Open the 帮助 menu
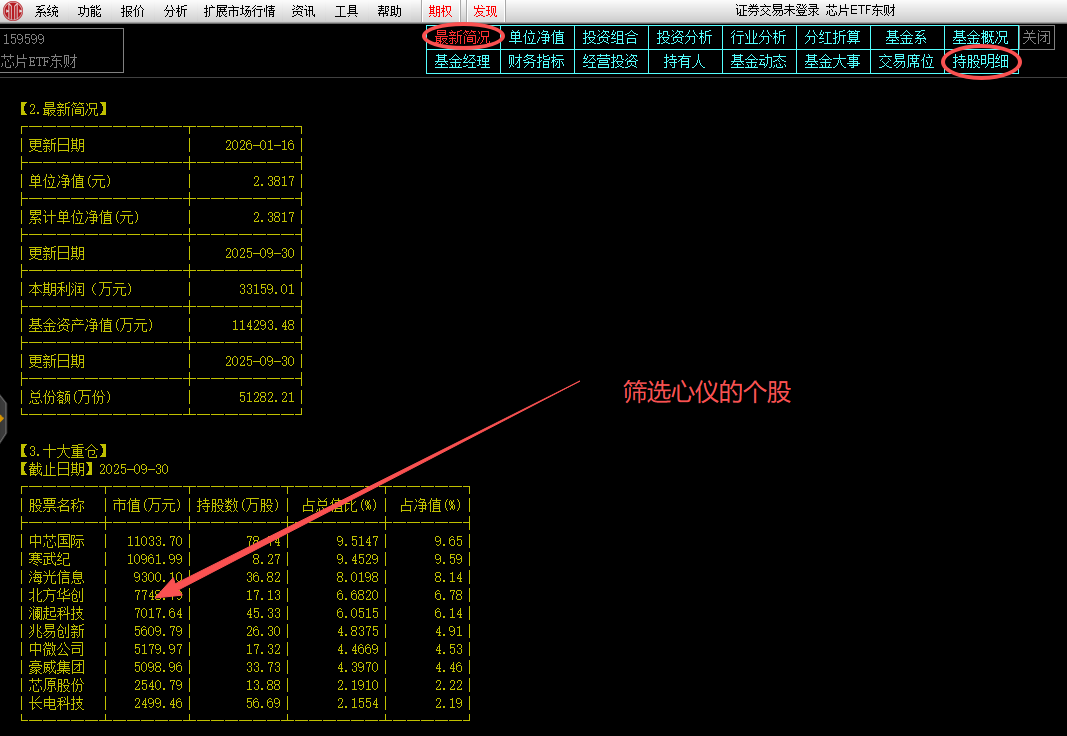 [389, 11]
